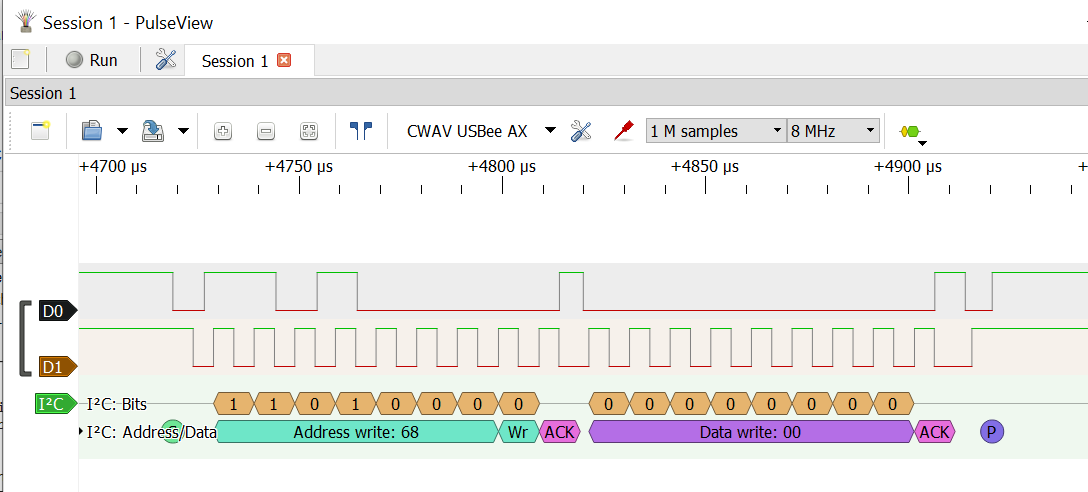Open the 8 MHz sample rate dropdown
The image size is (1088, 492).
[x=833, y=130]
